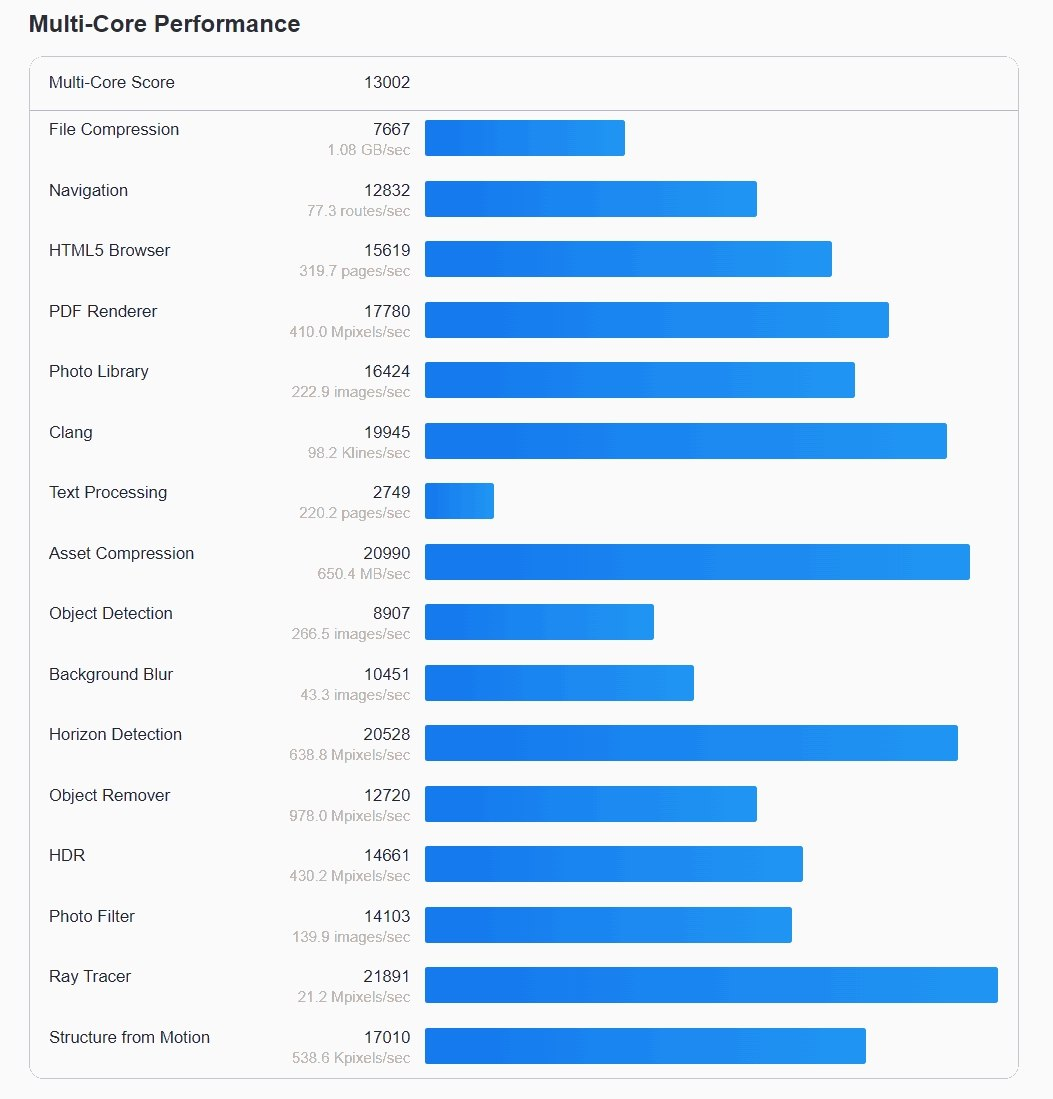Click the Structure from Motion score 17010

click(387, 1038)
